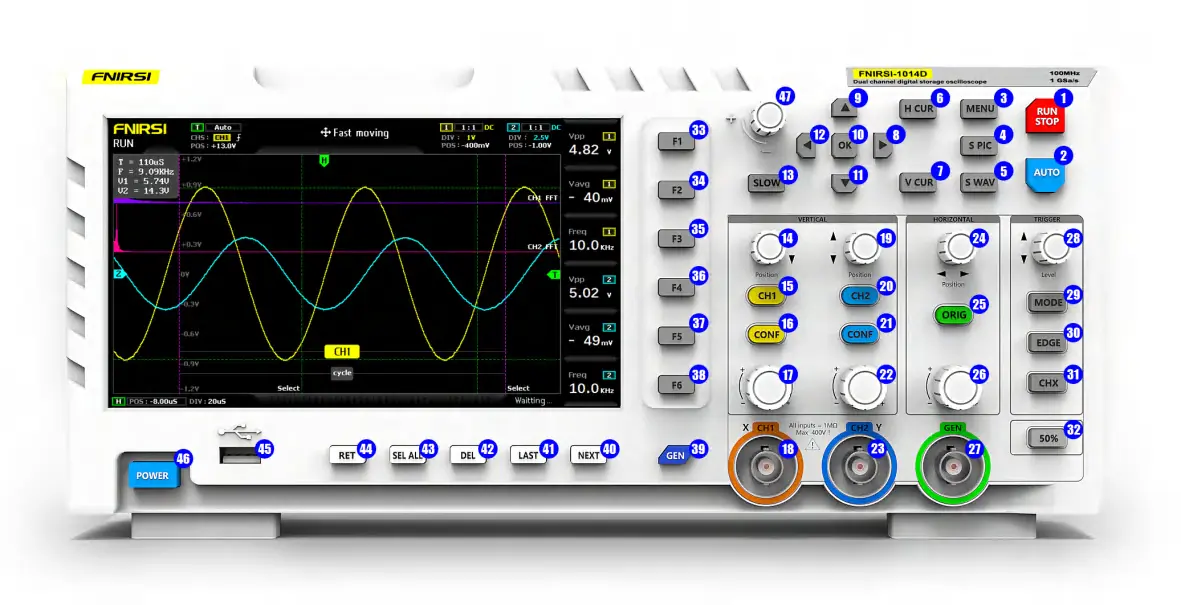1181x605 pixels.
Task: Click the large horizontal timebase knob
Action: tap(956, 388)
